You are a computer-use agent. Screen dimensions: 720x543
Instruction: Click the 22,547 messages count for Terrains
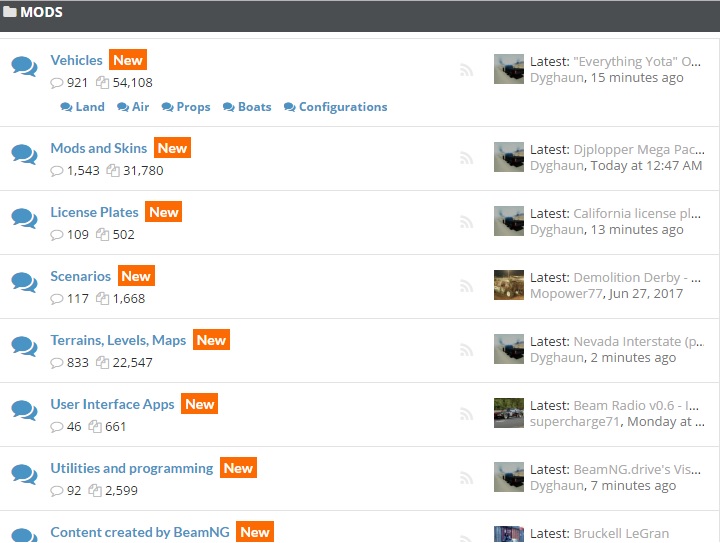coord(133,363)
